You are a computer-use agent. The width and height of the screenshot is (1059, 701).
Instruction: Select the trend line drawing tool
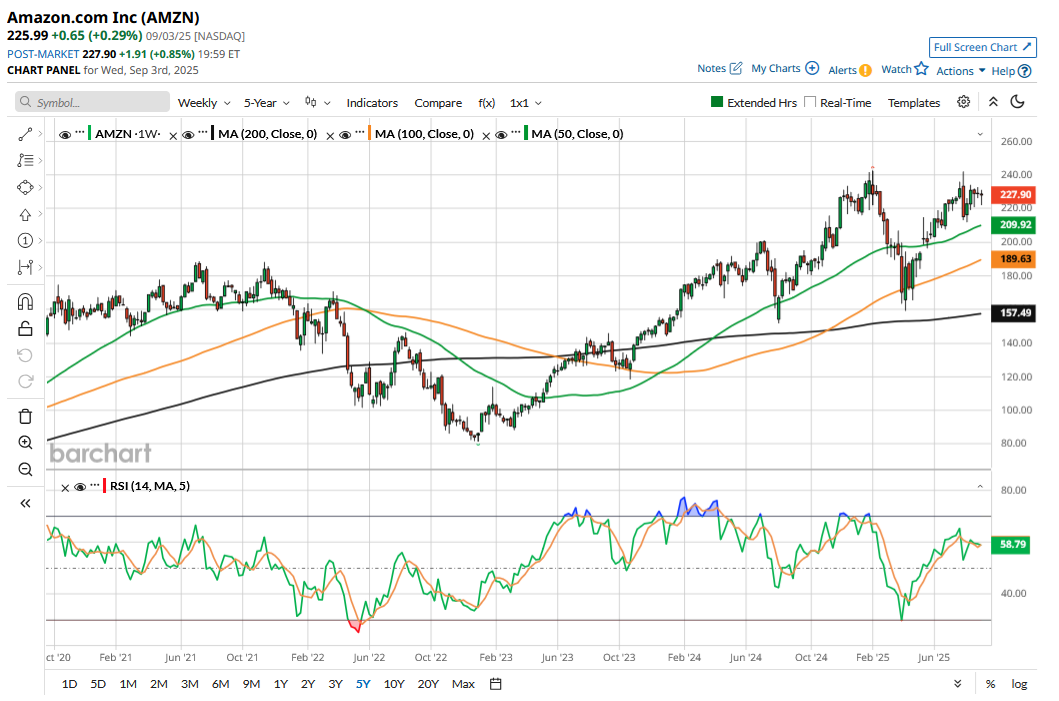25,134
